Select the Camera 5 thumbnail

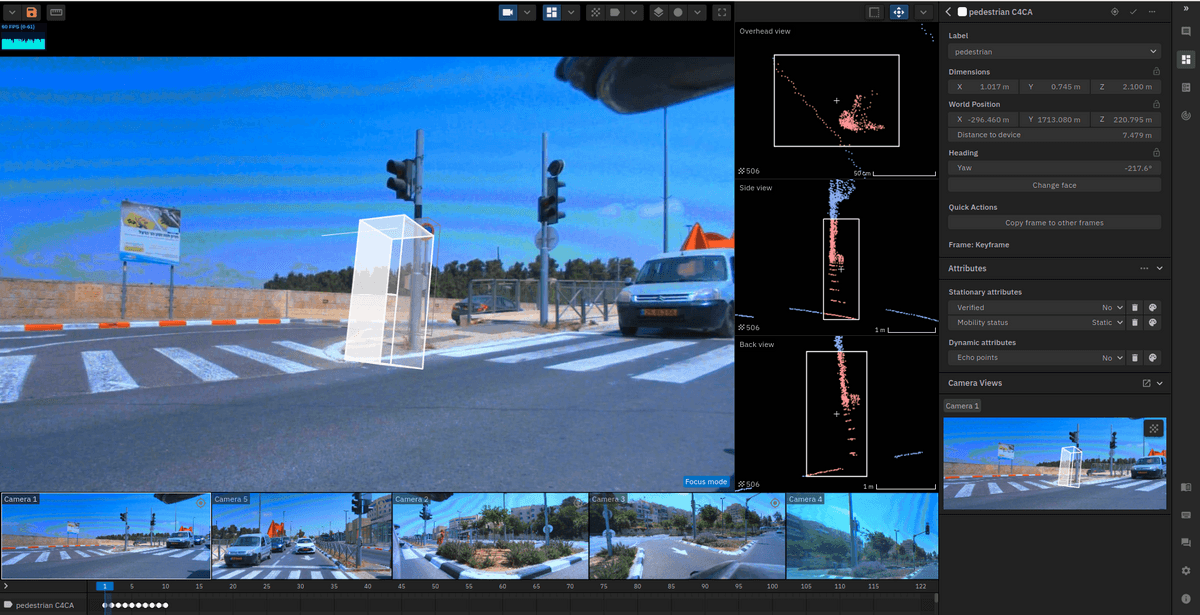click(301, 536)
